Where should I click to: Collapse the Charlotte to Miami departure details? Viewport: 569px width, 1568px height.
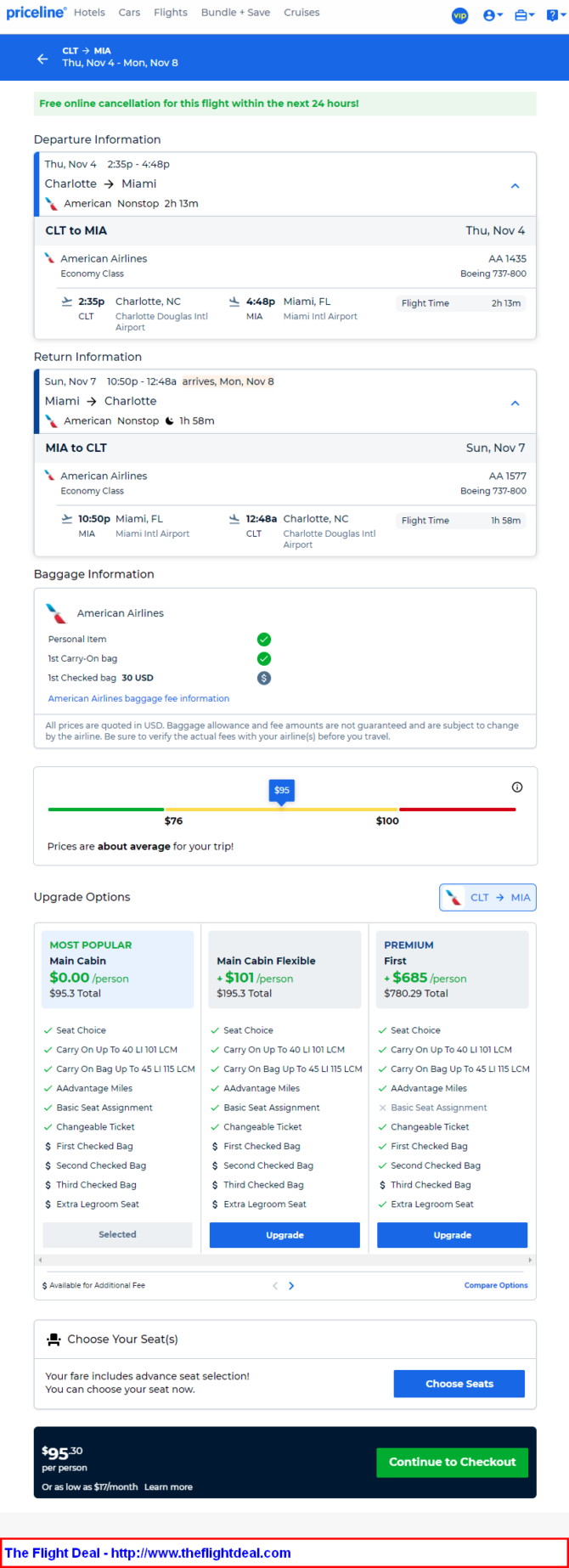(x=515, y=186)
